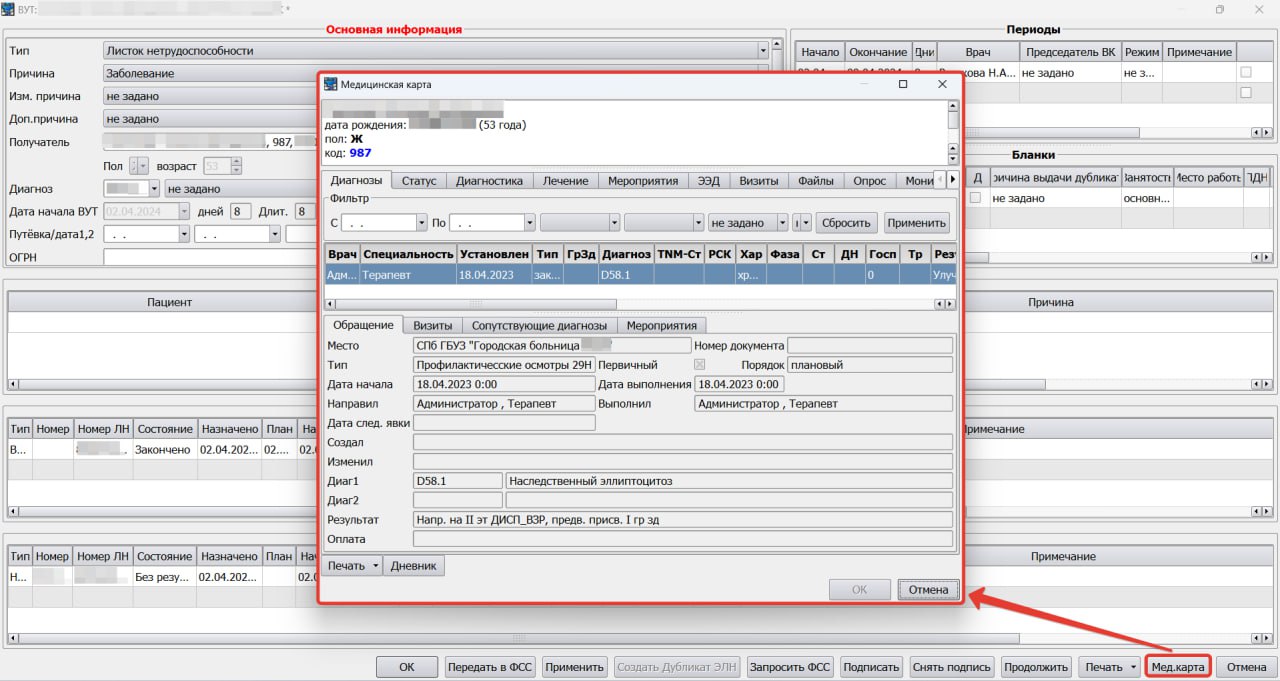Click the ОК button in bottom bar
Screen dimensions: 1280x681
406,667
